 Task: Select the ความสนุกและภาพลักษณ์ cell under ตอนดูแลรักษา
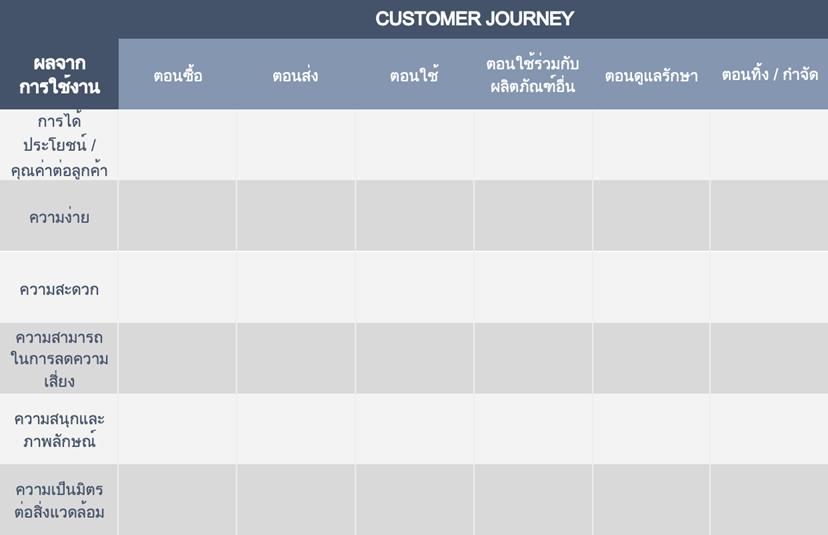(651, 429)
